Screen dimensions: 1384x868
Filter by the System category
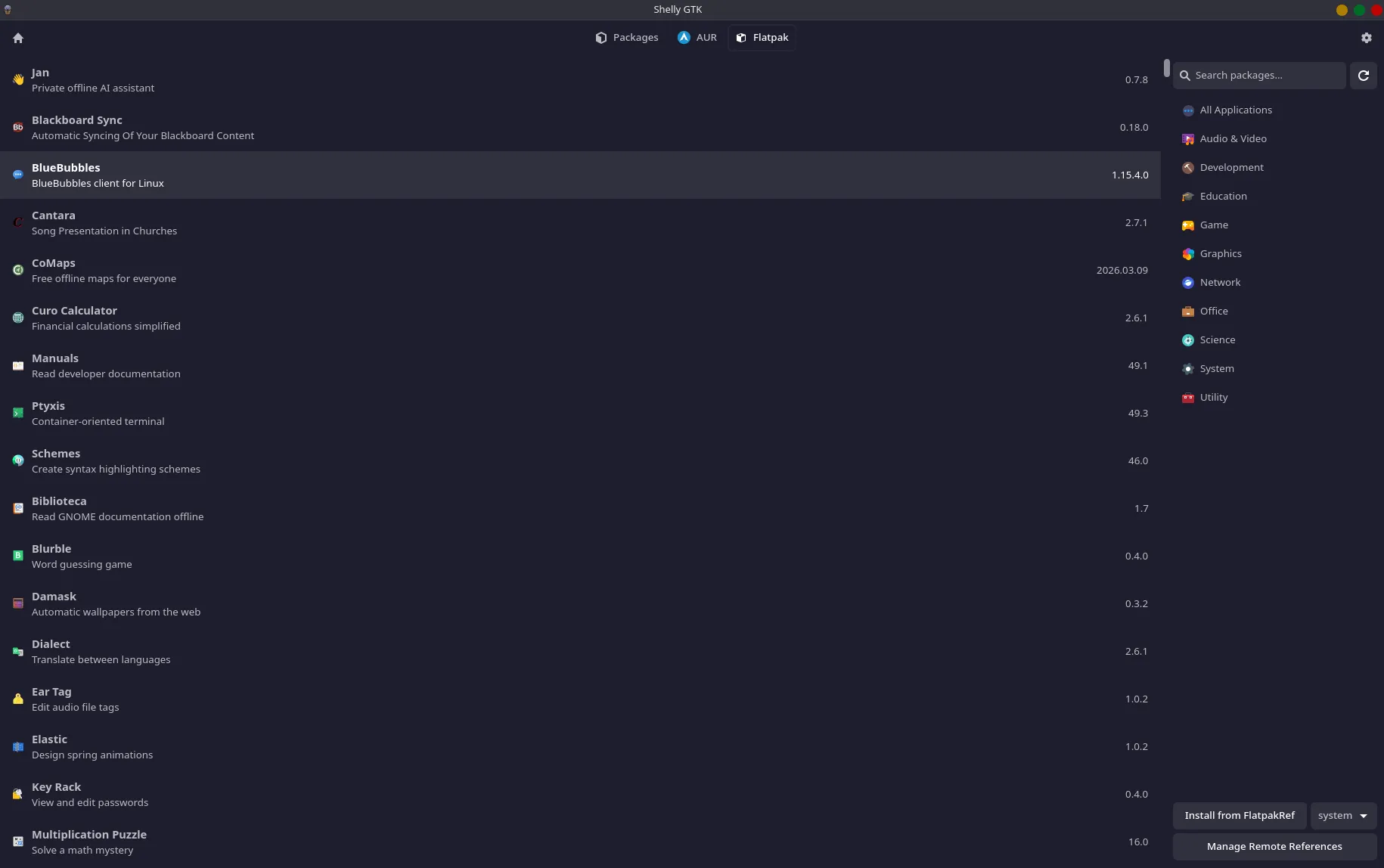pyautogui.click(x=1275, y=369)
